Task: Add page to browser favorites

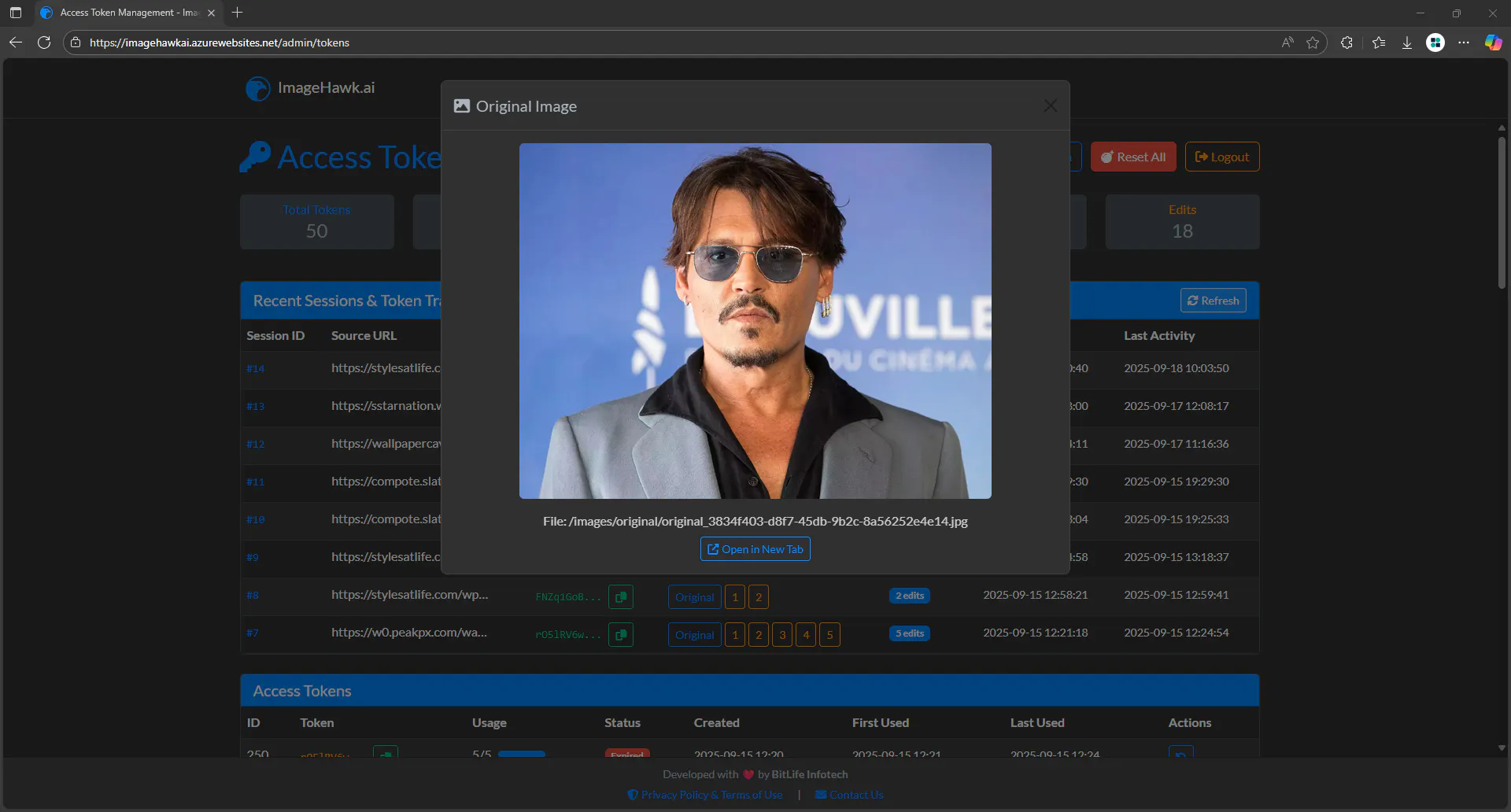Action: (x=1313, y=42)
